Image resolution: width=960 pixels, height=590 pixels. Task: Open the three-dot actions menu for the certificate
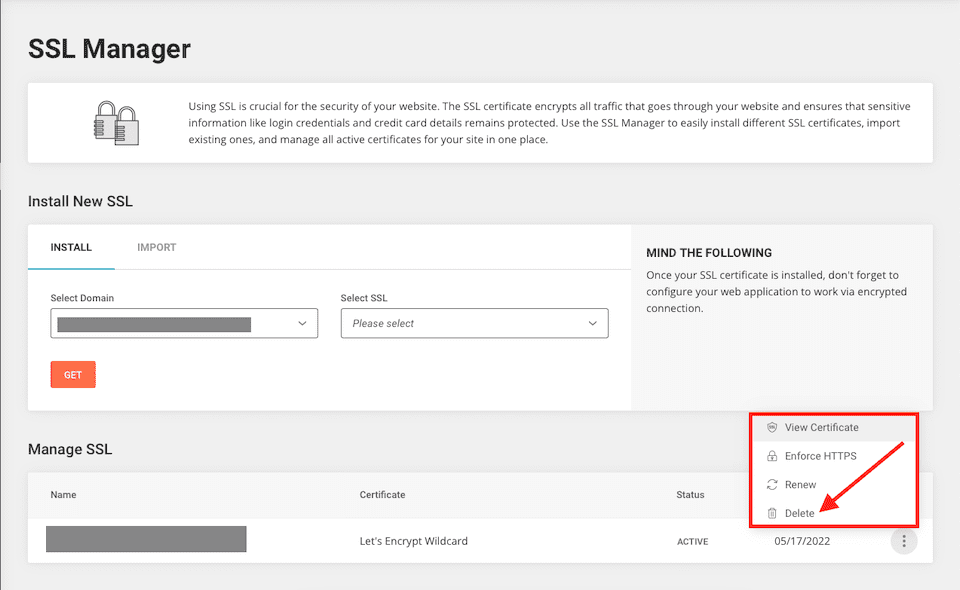point(904,541)
